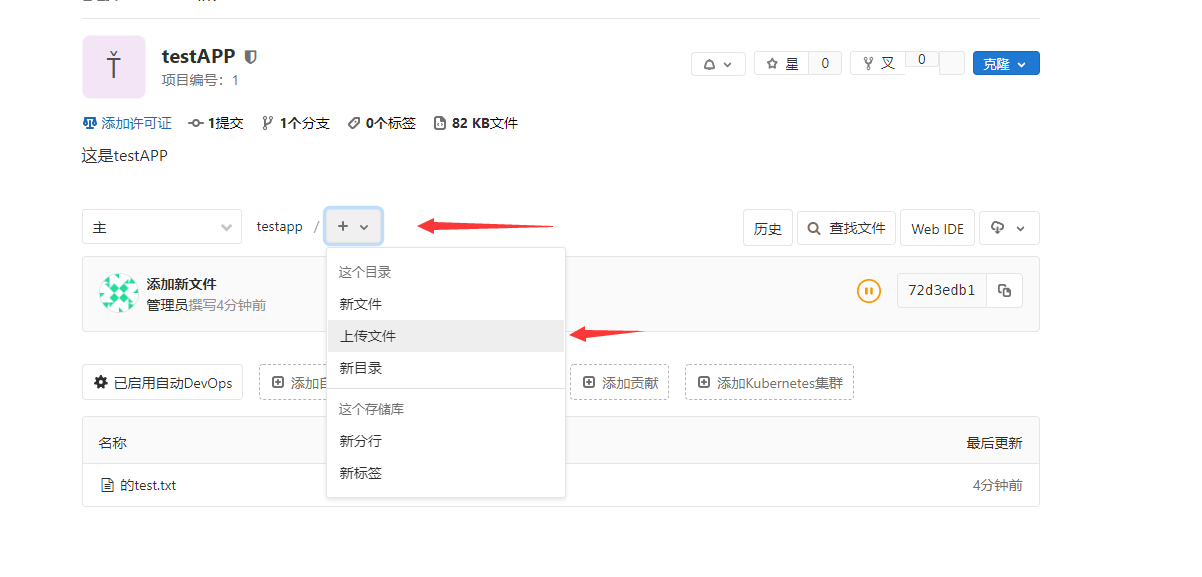
Task: Open the Web IDE button
Action: point(938,228)
